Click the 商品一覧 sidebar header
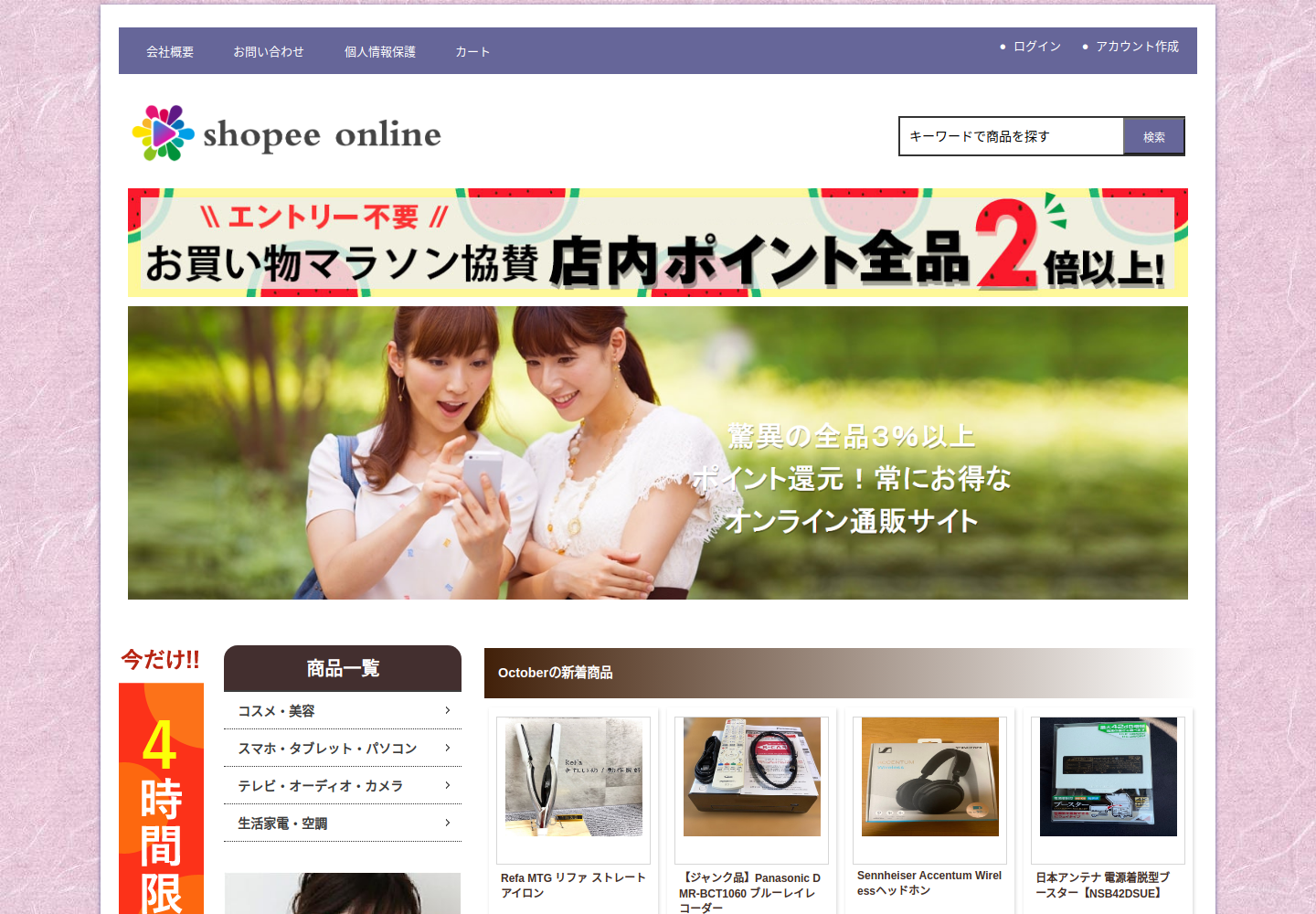 click(343, 669)
